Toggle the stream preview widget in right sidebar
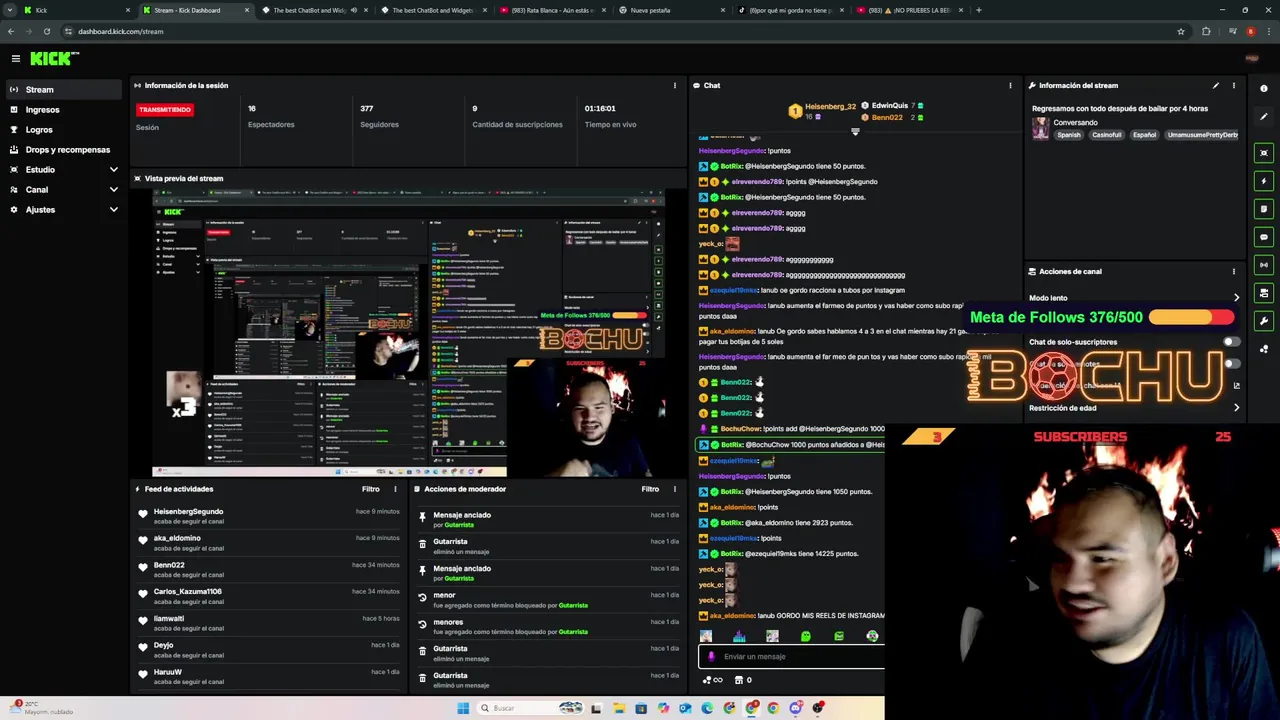The height and width of the screenshot is (720, 1280). [x=1264, y=153]
